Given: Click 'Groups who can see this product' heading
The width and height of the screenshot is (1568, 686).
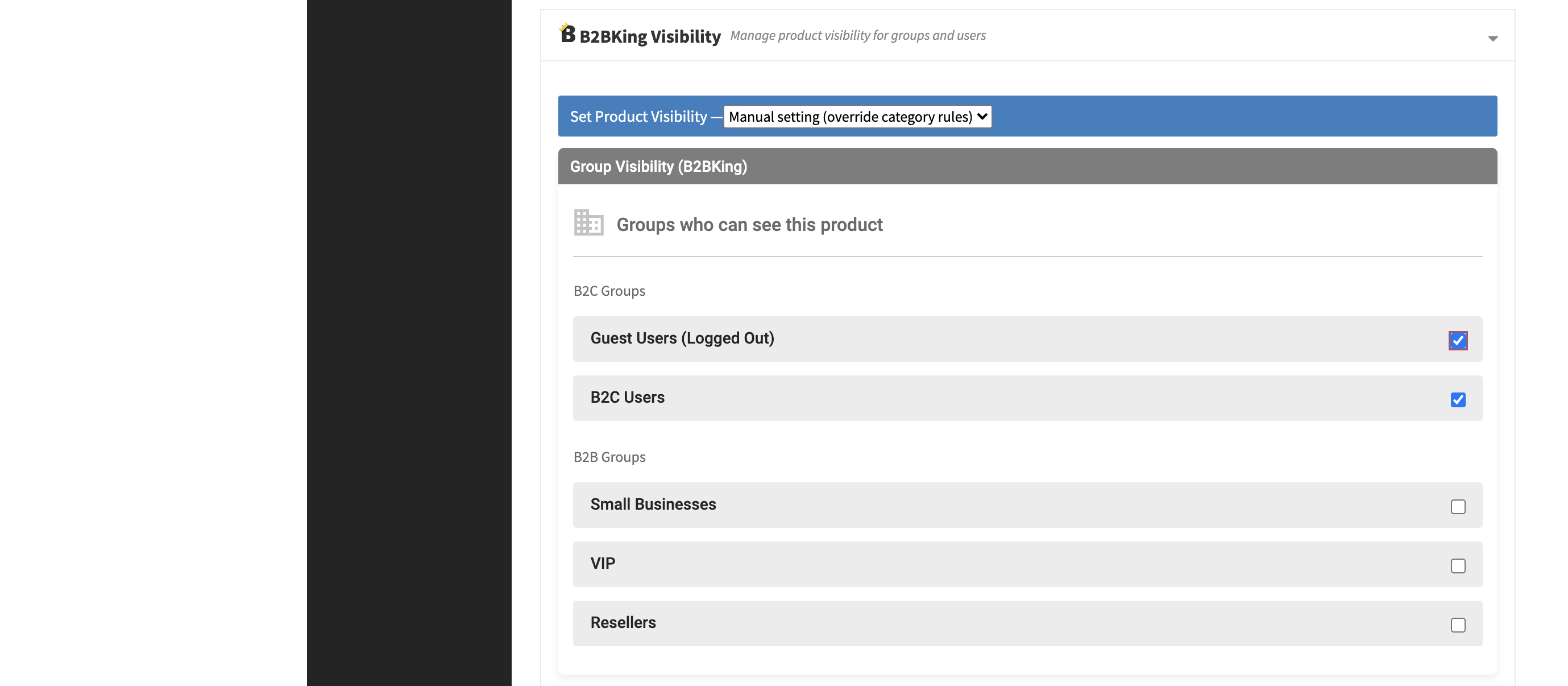Looking at the screenshot, I should pyautogui.click(x=749, y=225).
